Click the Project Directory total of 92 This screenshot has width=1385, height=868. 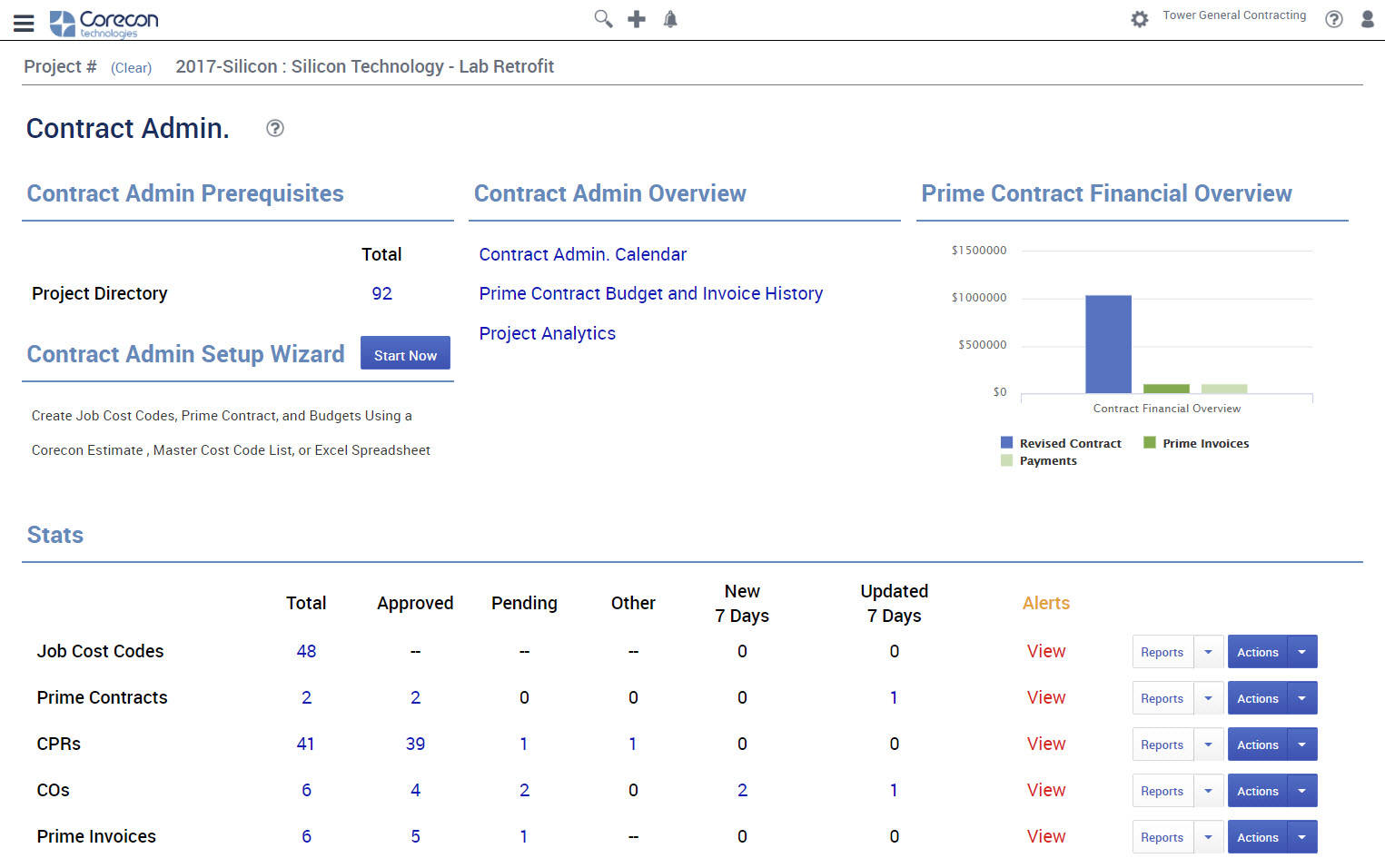(381, 293)
